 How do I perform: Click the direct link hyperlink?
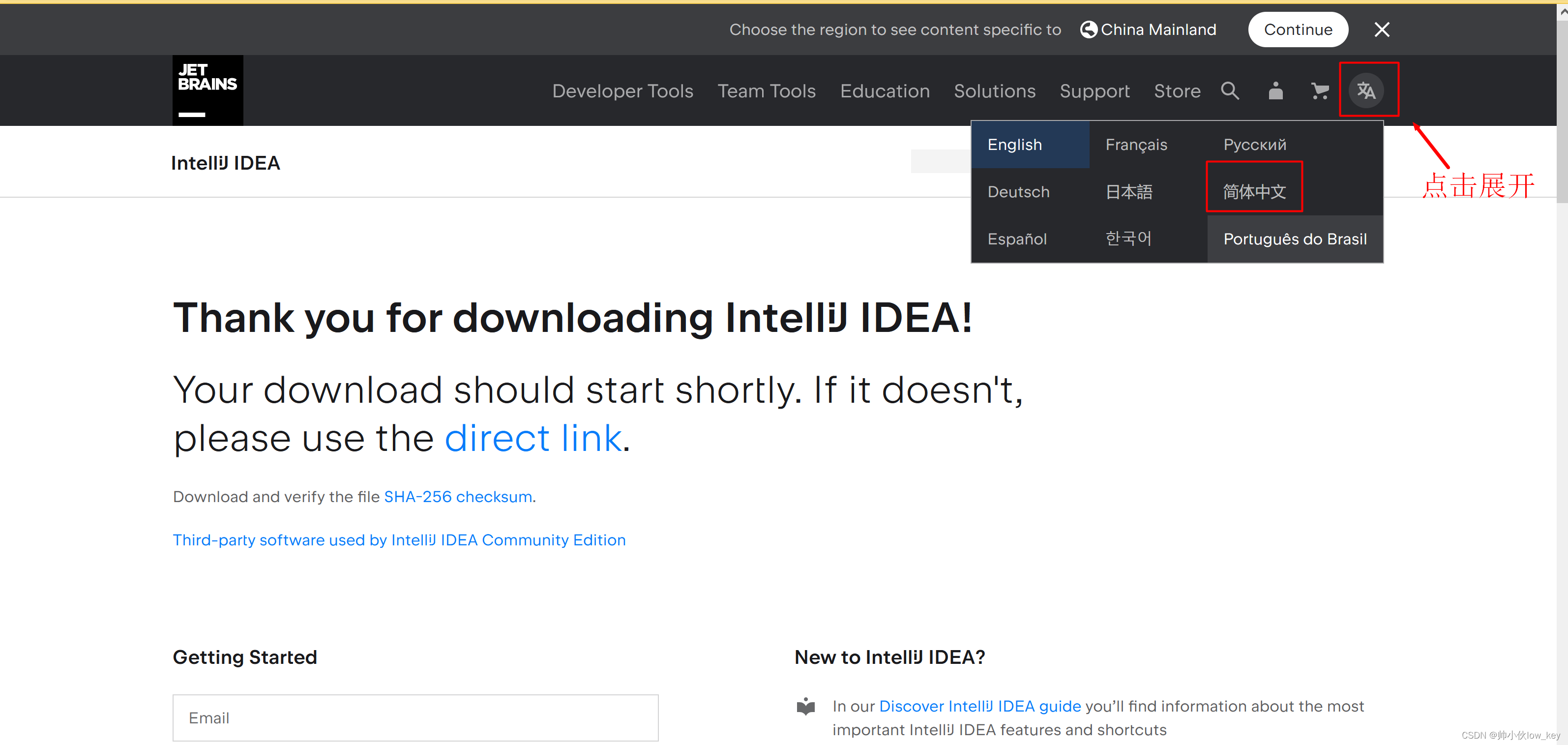[533, 438]
